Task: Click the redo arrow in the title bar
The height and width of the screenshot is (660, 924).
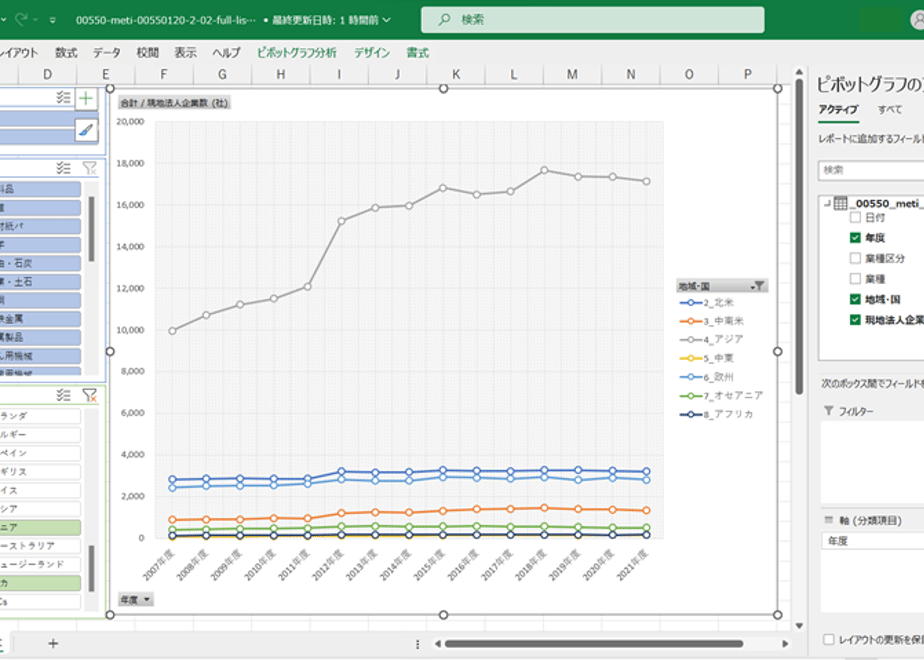Action: pyautogui.click(x=21, y=19)
